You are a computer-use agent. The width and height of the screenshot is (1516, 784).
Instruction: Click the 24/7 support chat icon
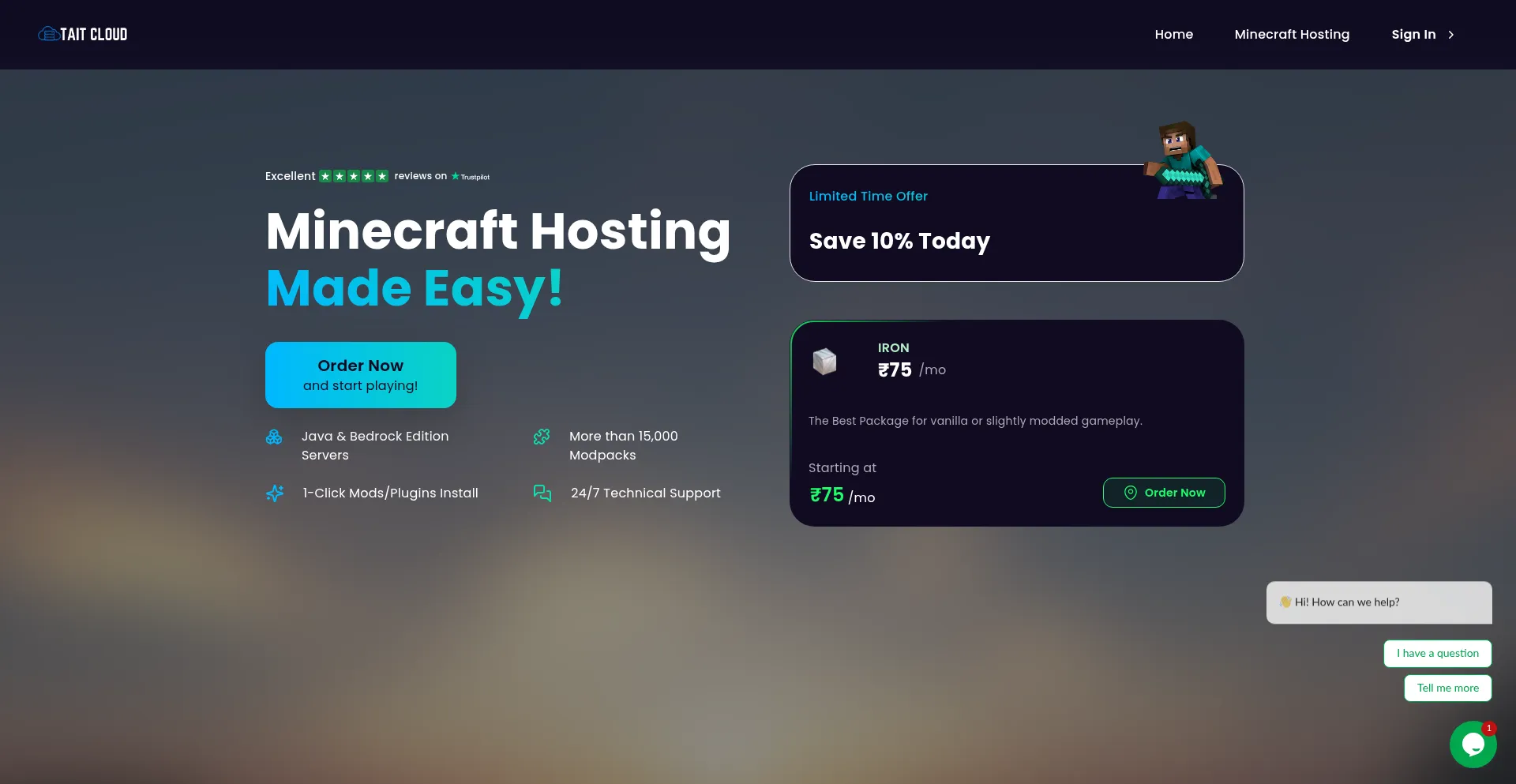click(542, 493)
